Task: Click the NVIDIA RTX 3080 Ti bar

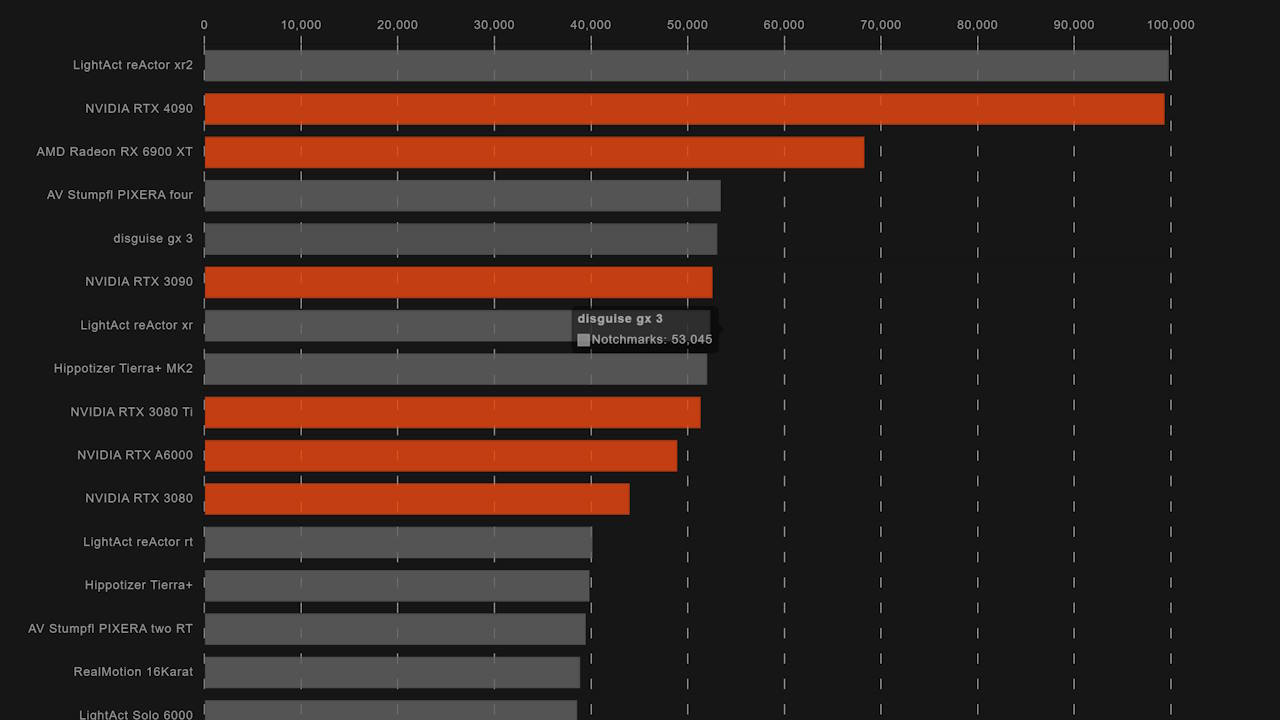Action: 452,412
